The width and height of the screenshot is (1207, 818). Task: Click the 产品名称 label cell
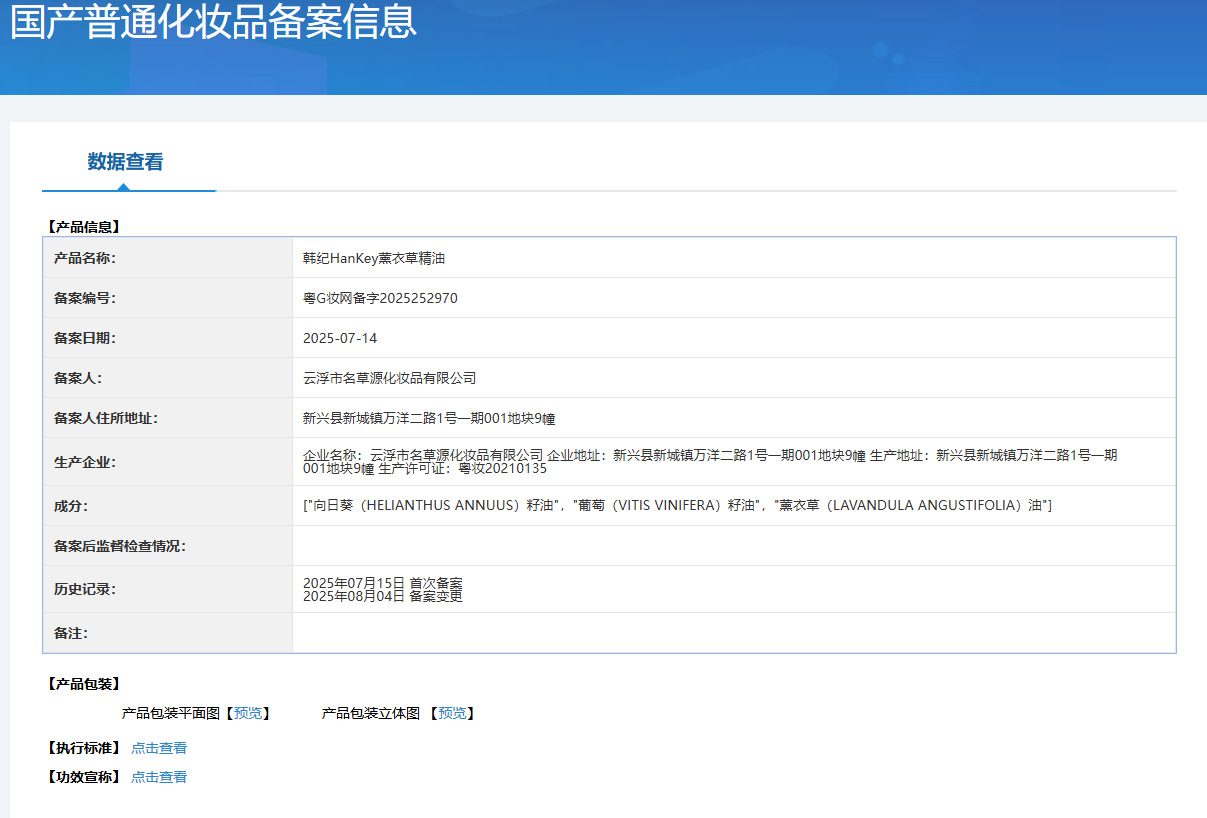point(85,258)
